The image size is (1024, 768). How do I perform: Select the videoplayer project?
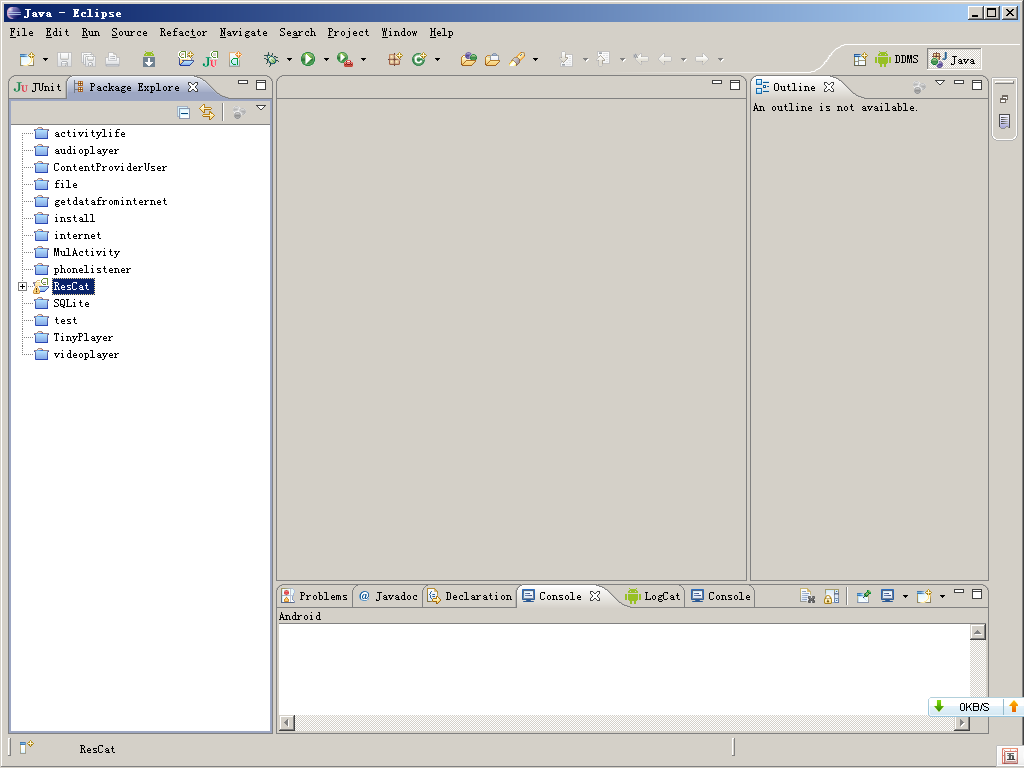click(x=86, y=355)
